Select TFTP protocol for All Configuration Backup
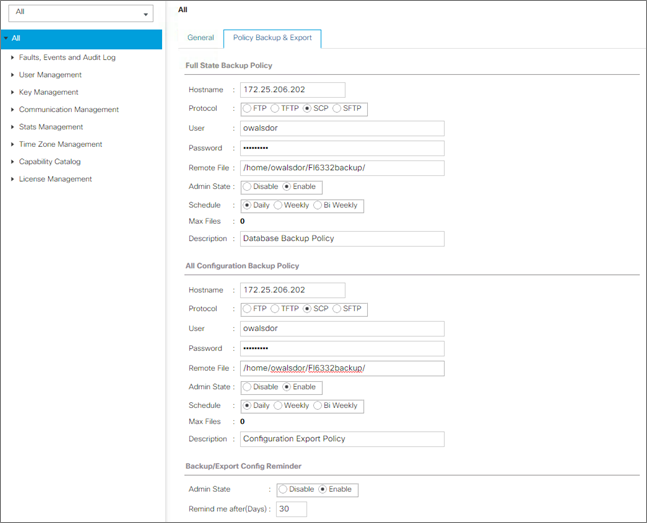Image resolution: width=647 pixels, height=523 pixels. coord(275,309)
